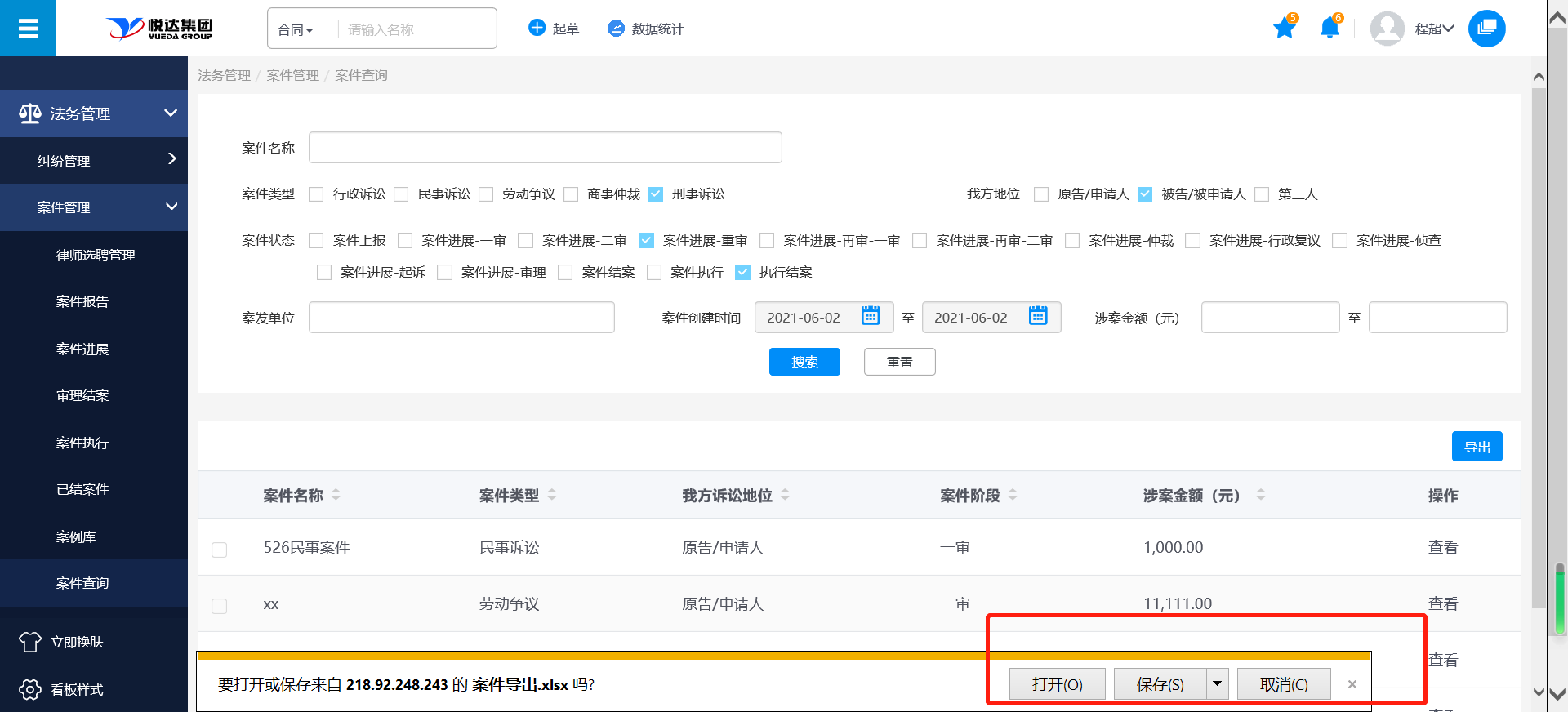Click the 导出 export button
This screenshot has width=1568, height=712.
point(1477,447)
